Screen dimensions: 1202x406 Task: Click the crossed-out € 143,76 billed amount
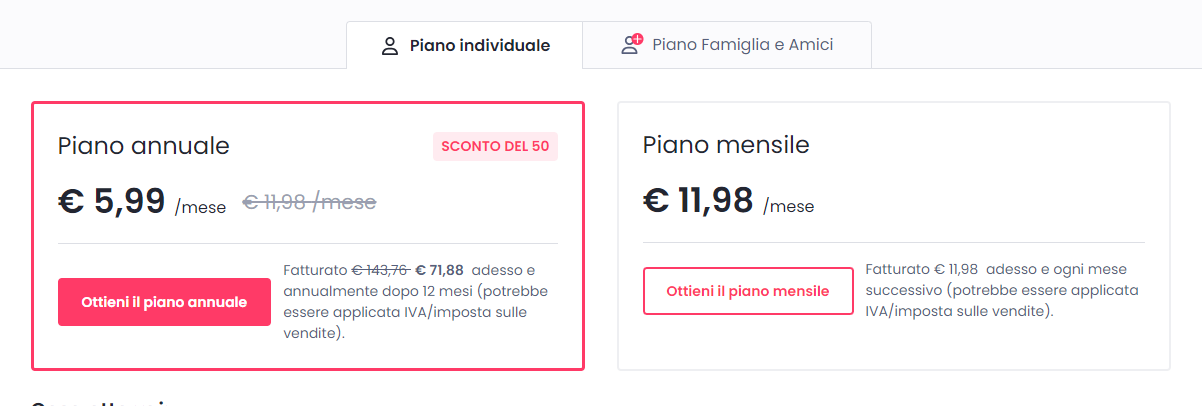(380, 270)
